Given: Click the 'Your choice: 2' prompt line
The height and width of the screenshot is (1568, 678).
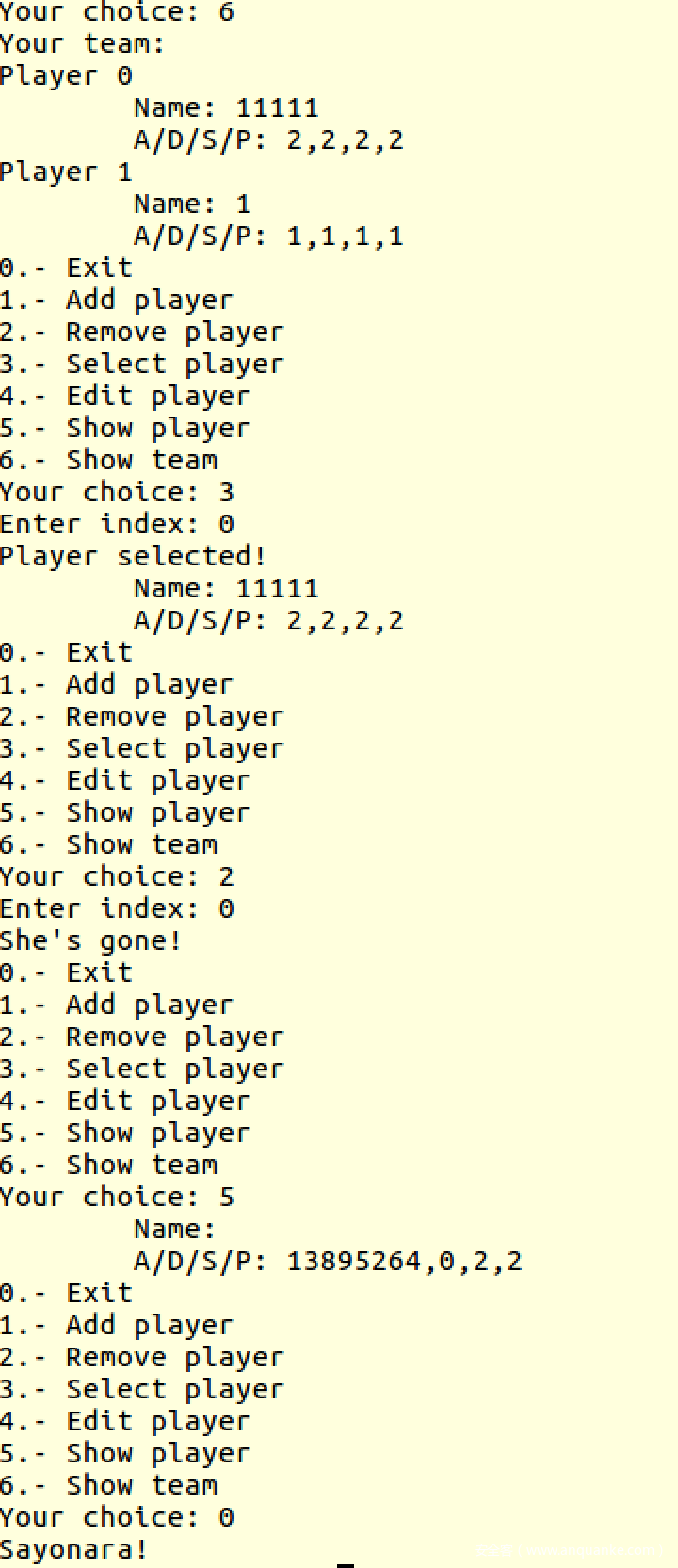Looking at the screenshot, I should [x=117, y=877].
